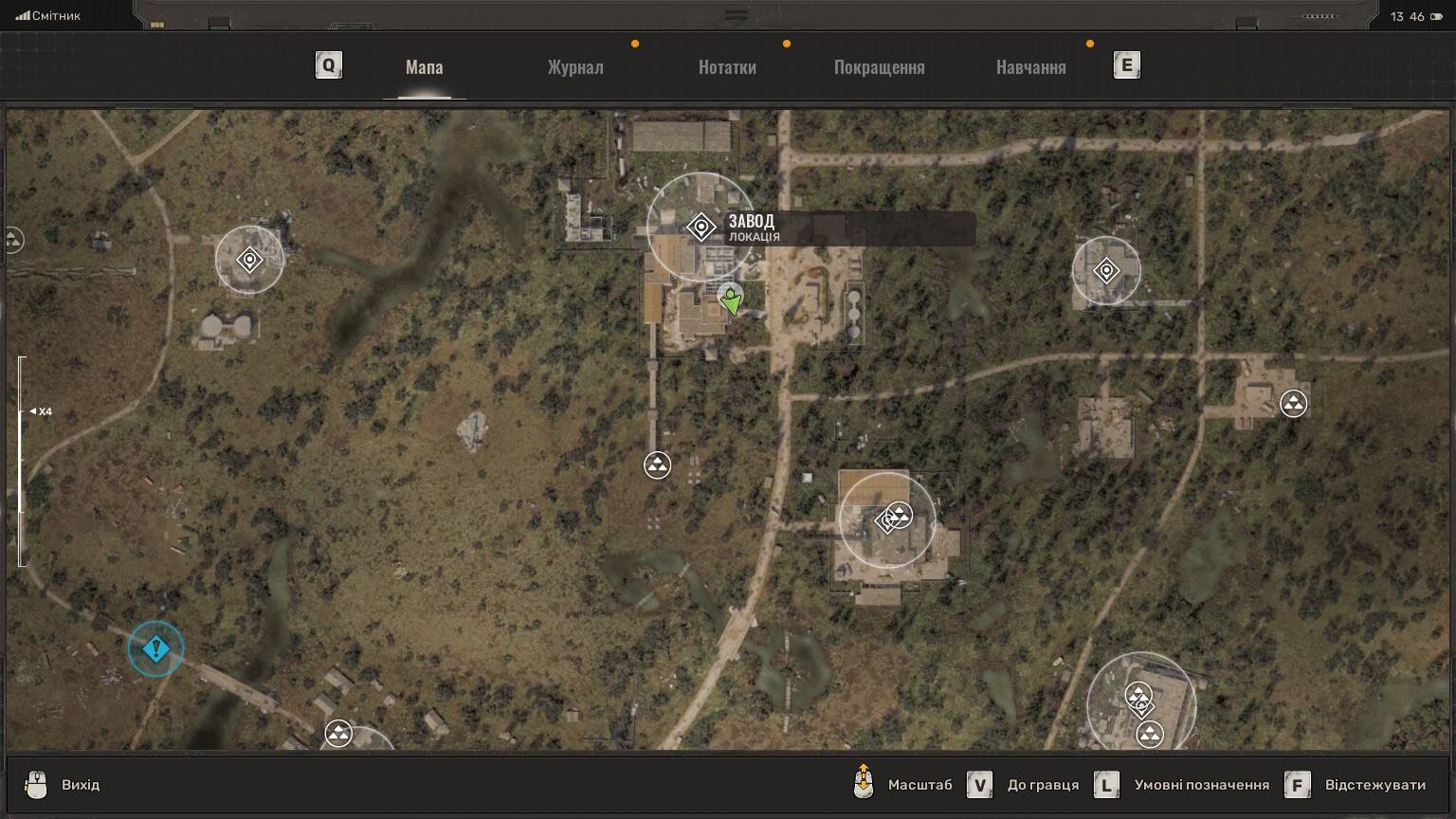Click the Вихід exit button

(81, 785)
